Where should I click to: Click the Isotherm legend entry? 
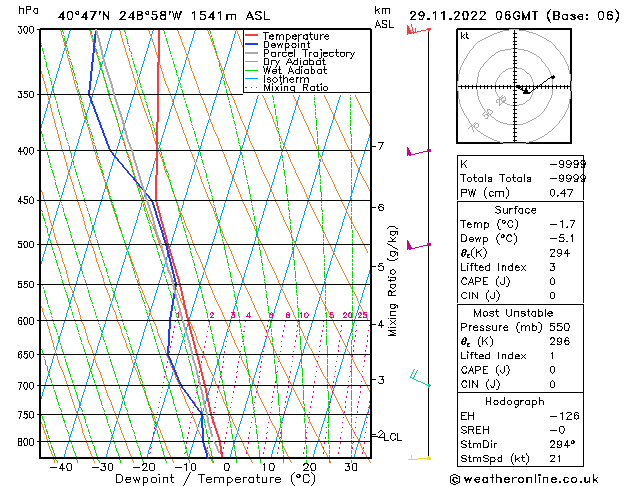277,79
